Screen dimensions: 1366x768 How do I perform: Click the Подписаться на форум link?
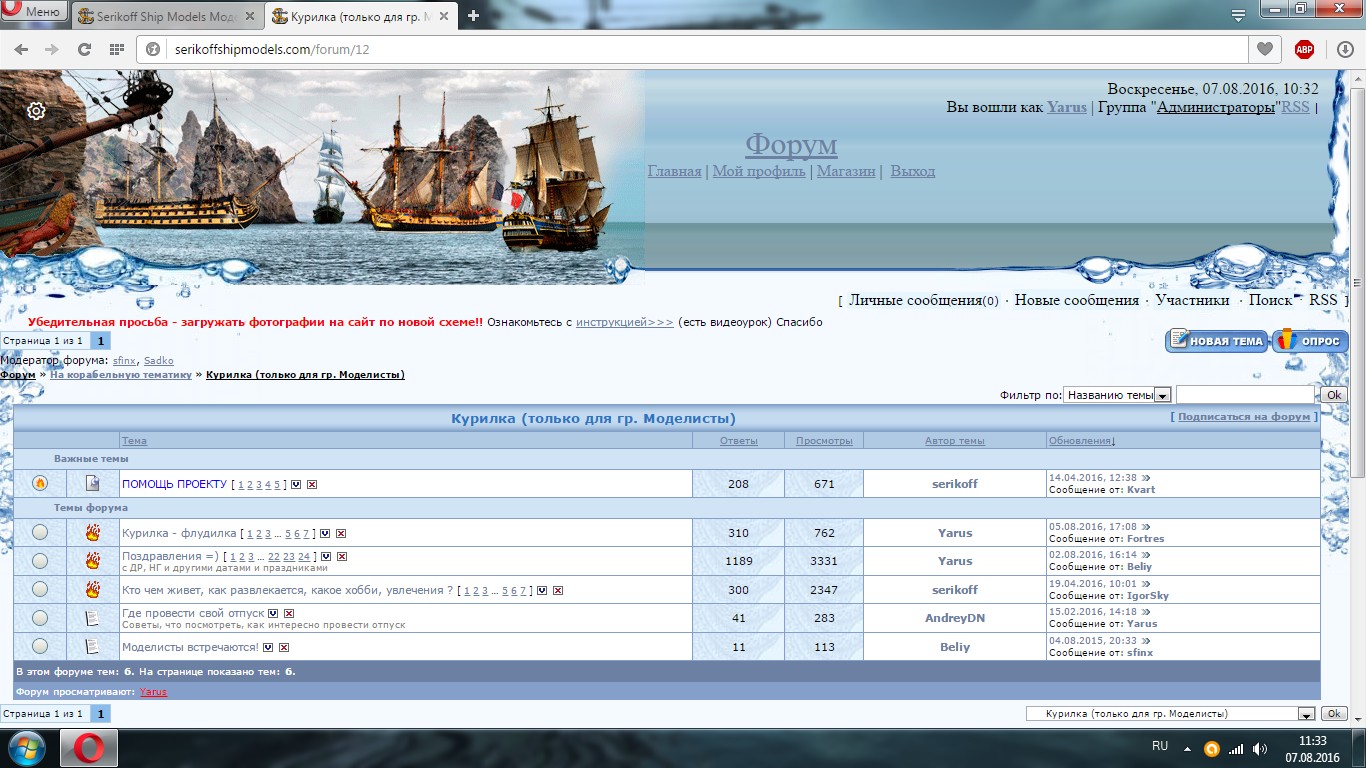click(1244, 417)
